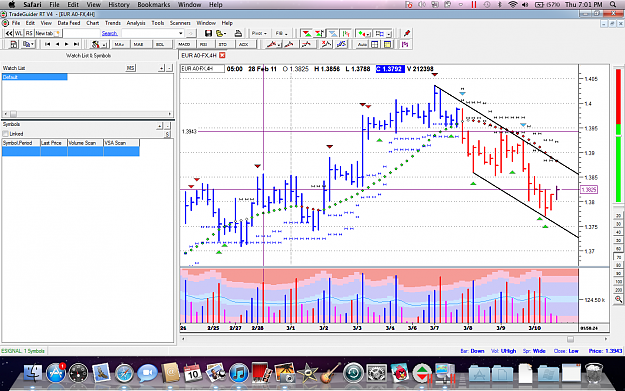
Task: Open the Pivot dropdown
Action: (x=259, y=33)
